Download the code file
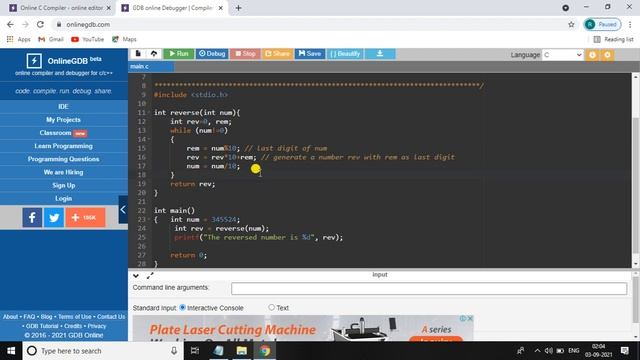The height and width of the screenshot is (360, 640). 380,53
